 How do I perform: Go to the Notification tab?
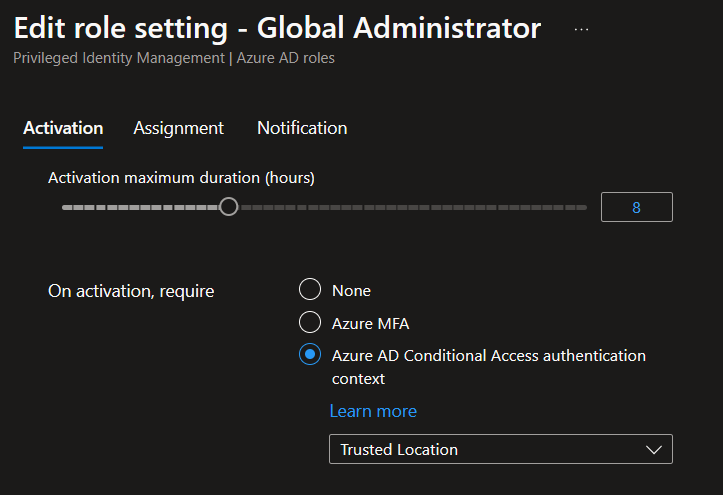point(302,128)
